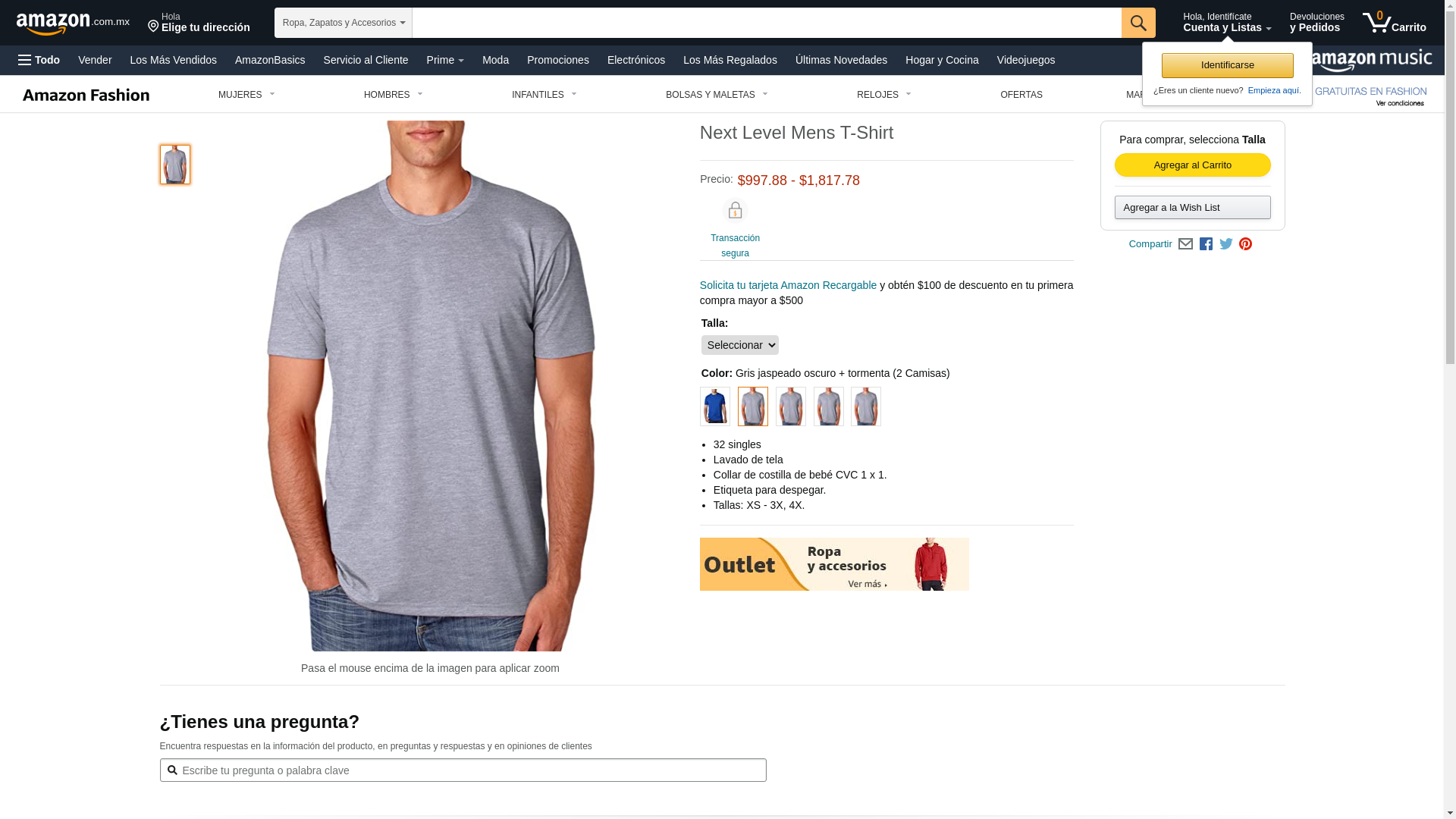This screenshot has width=1456, height=819.
Task: Open the Talla size selector
Action: [739, 345]
